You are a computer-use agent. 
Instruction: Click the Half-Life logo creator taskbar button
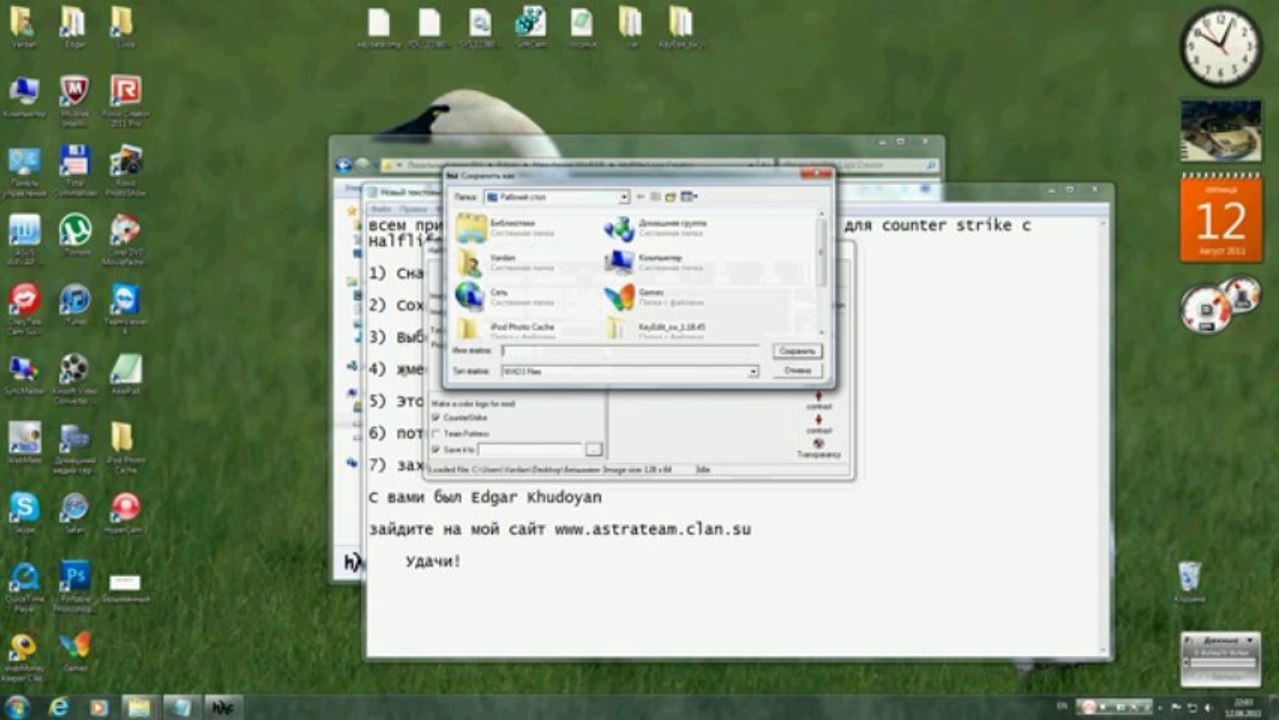222,707
